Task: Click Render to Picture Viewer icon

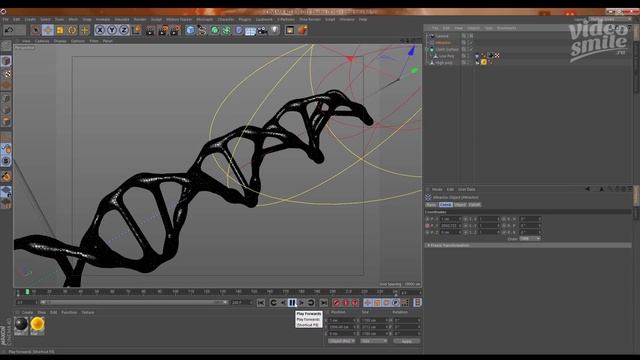Action: (x=163, y=30)
